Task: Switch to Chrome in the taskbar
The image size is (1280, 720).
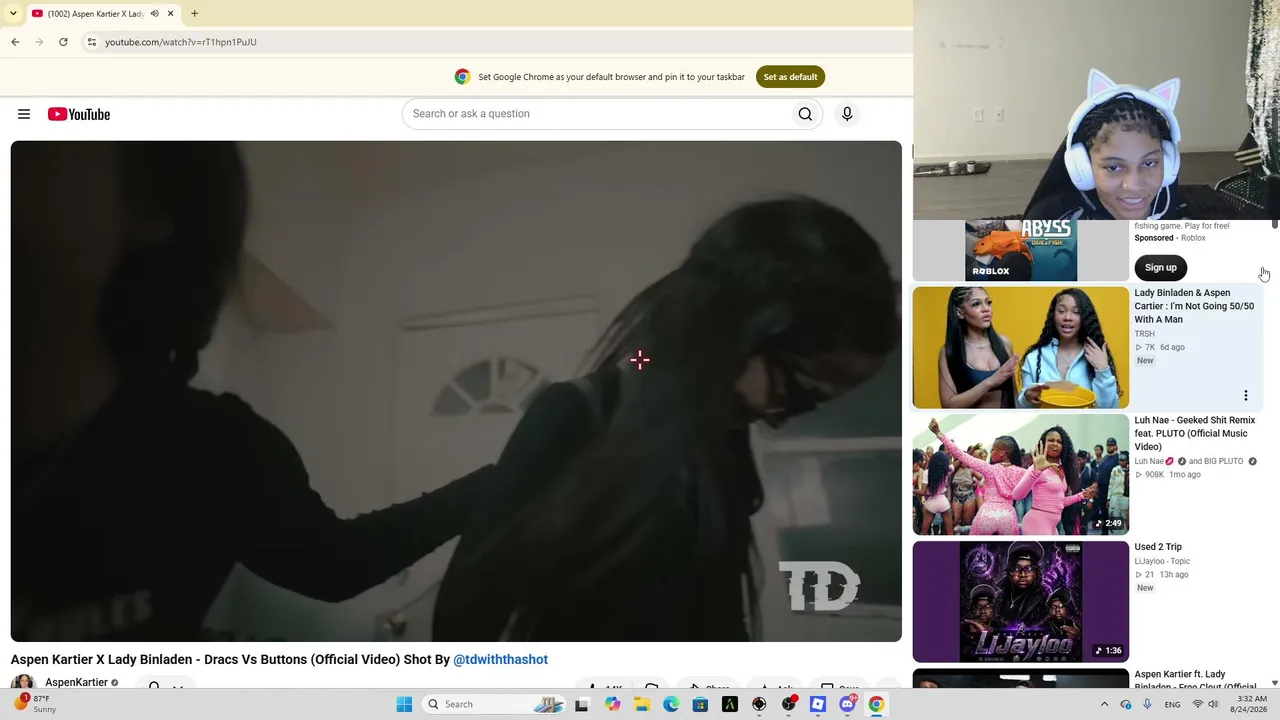Action: [x=876, y=704]
